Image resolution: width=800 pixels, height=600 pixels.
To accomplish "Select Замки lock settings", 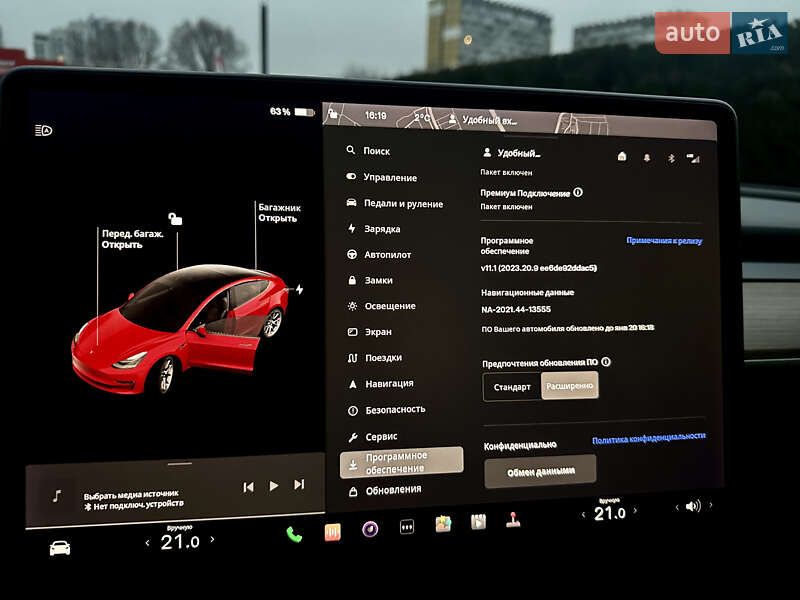I will coord(376,279).
